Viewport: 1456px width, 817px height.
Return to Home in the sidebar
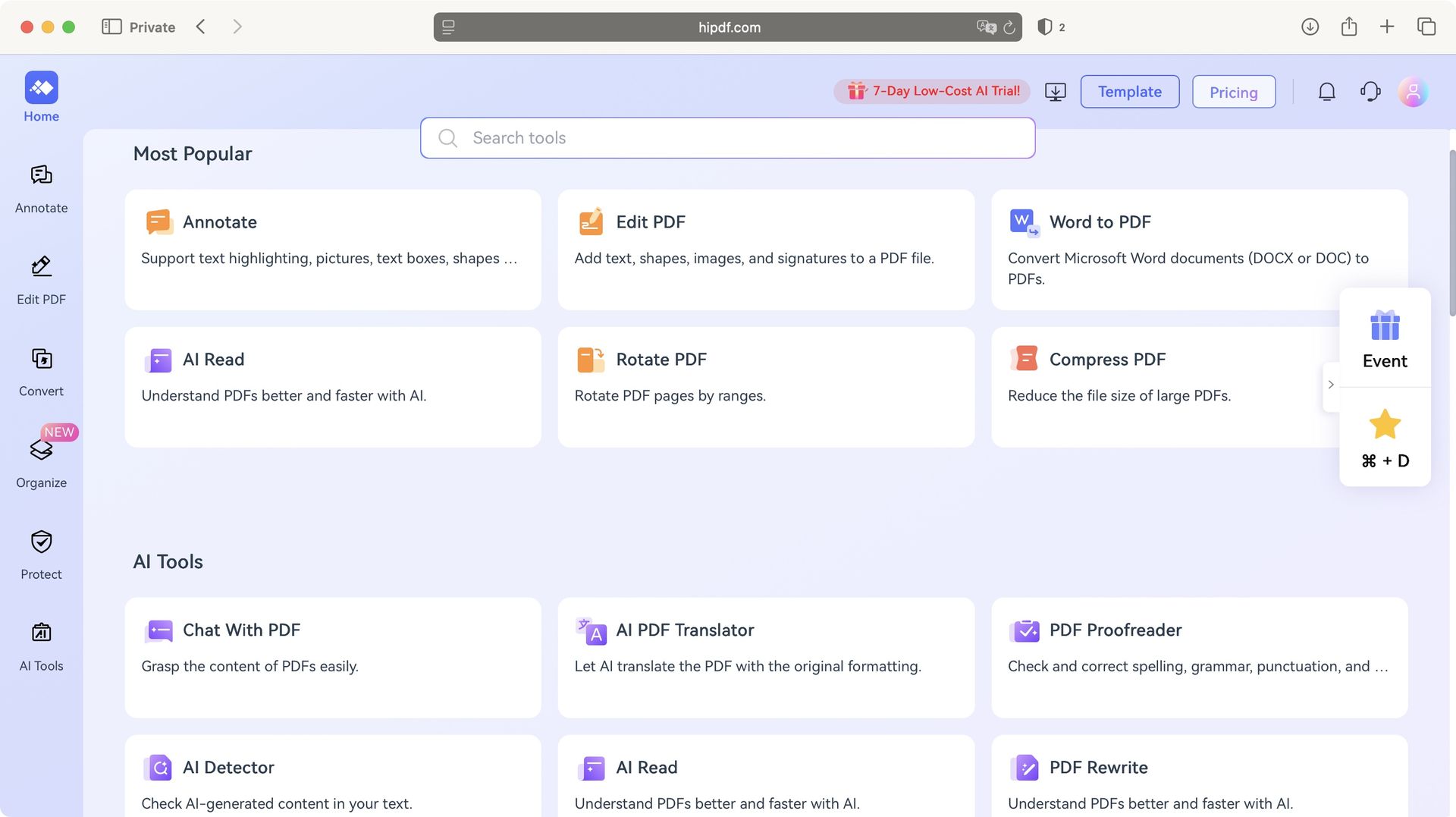coord(41,95)
